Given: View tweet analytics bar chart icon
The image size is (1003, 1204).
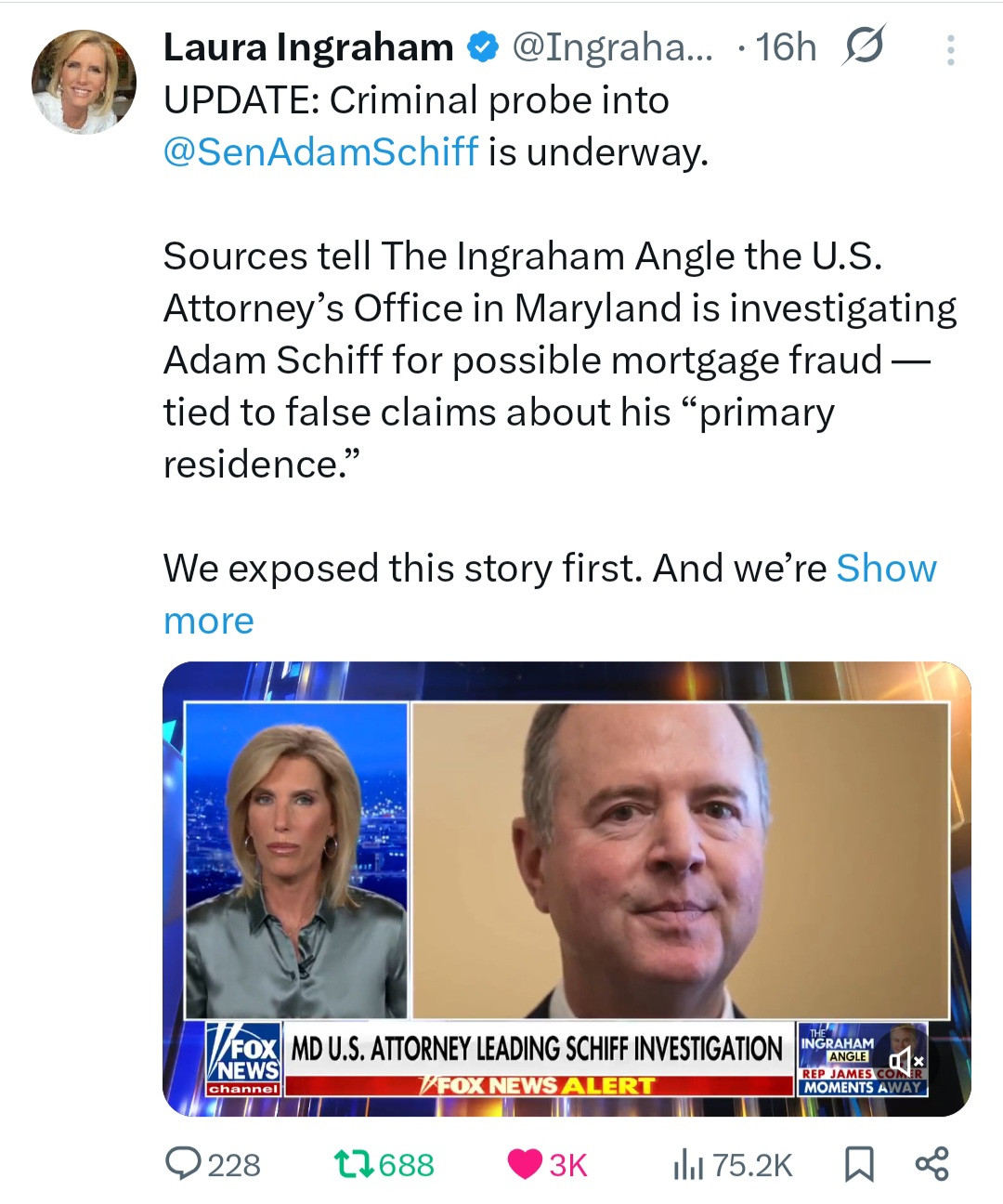Looking at the screenshot, I should pos(687,1164).
